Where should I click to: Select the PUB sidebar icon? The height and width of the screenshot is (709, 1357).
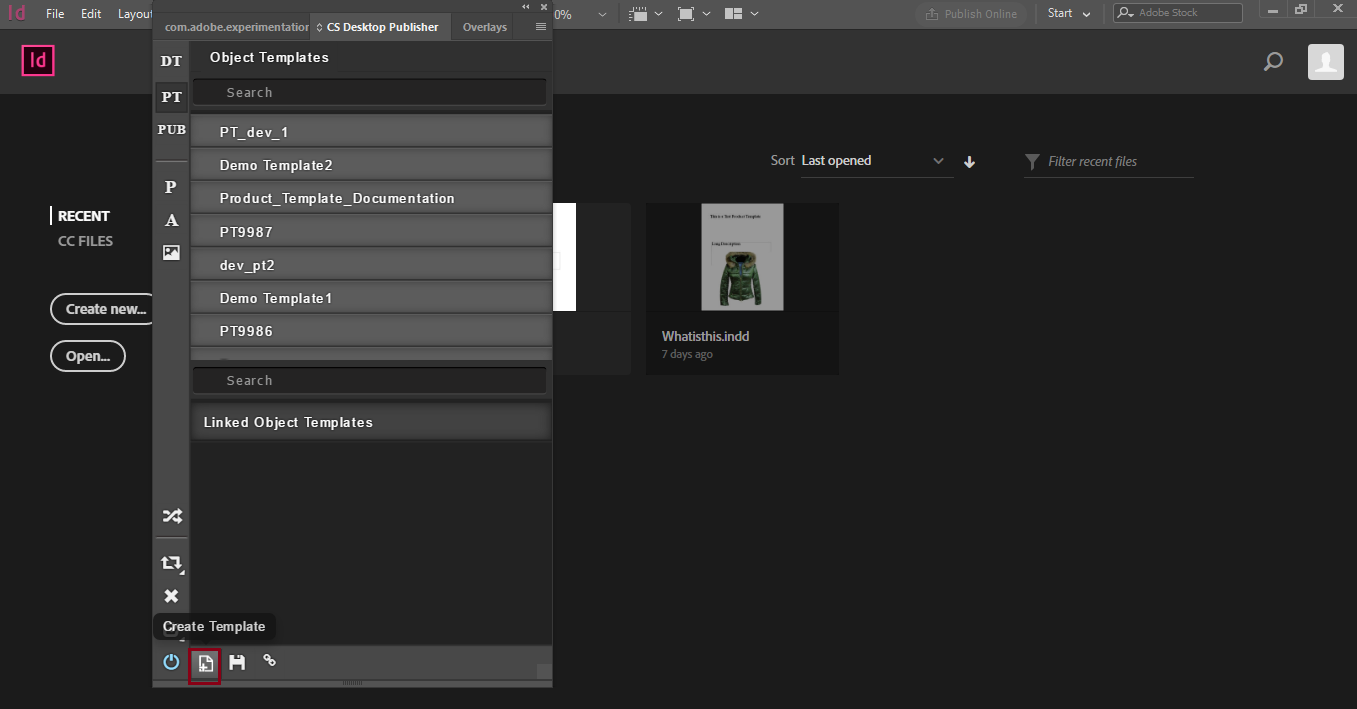pos(172,130)
